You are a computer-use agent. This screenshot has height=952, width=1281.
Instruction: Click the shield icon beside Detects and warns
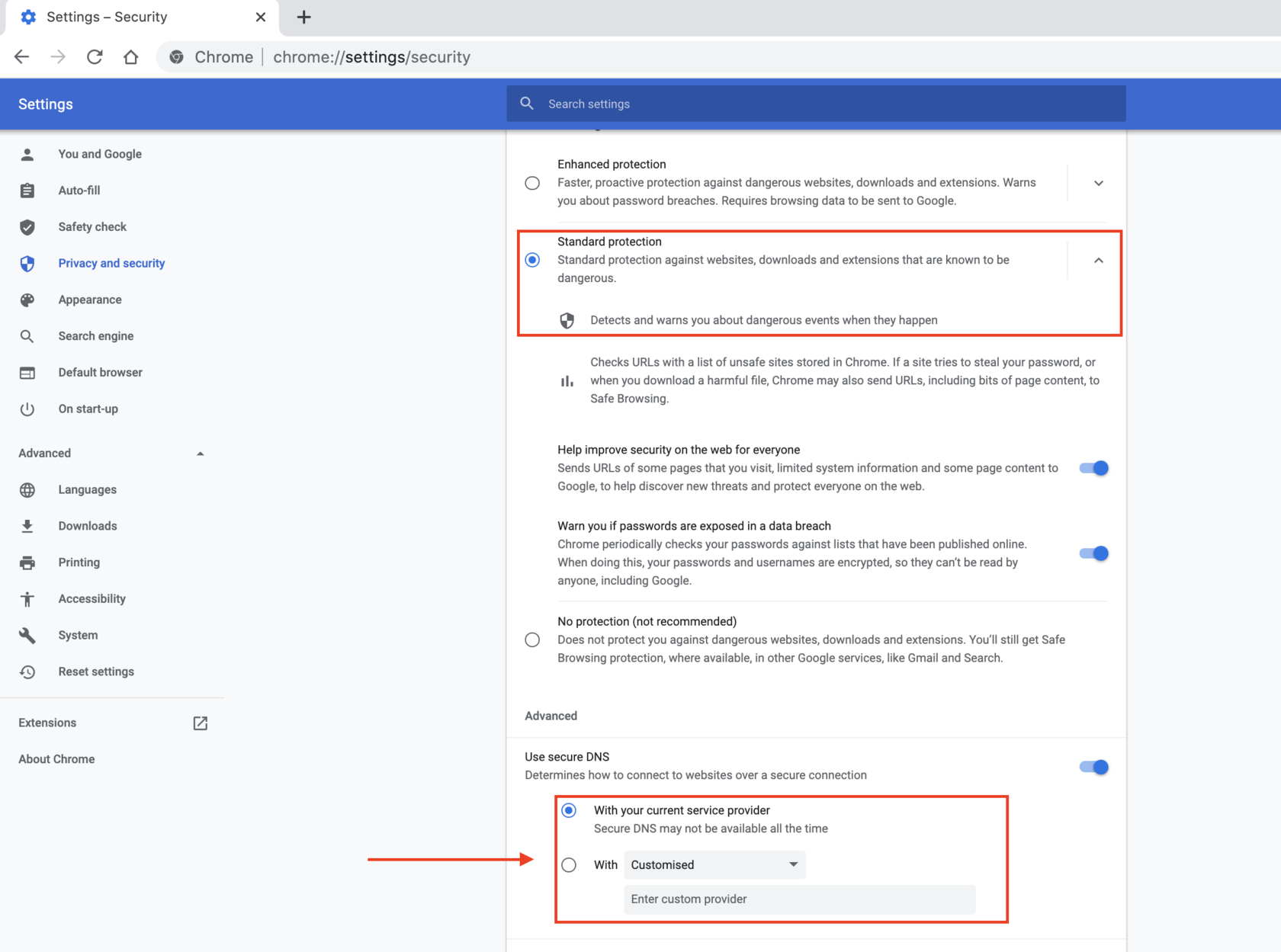(x=567, y=320)
